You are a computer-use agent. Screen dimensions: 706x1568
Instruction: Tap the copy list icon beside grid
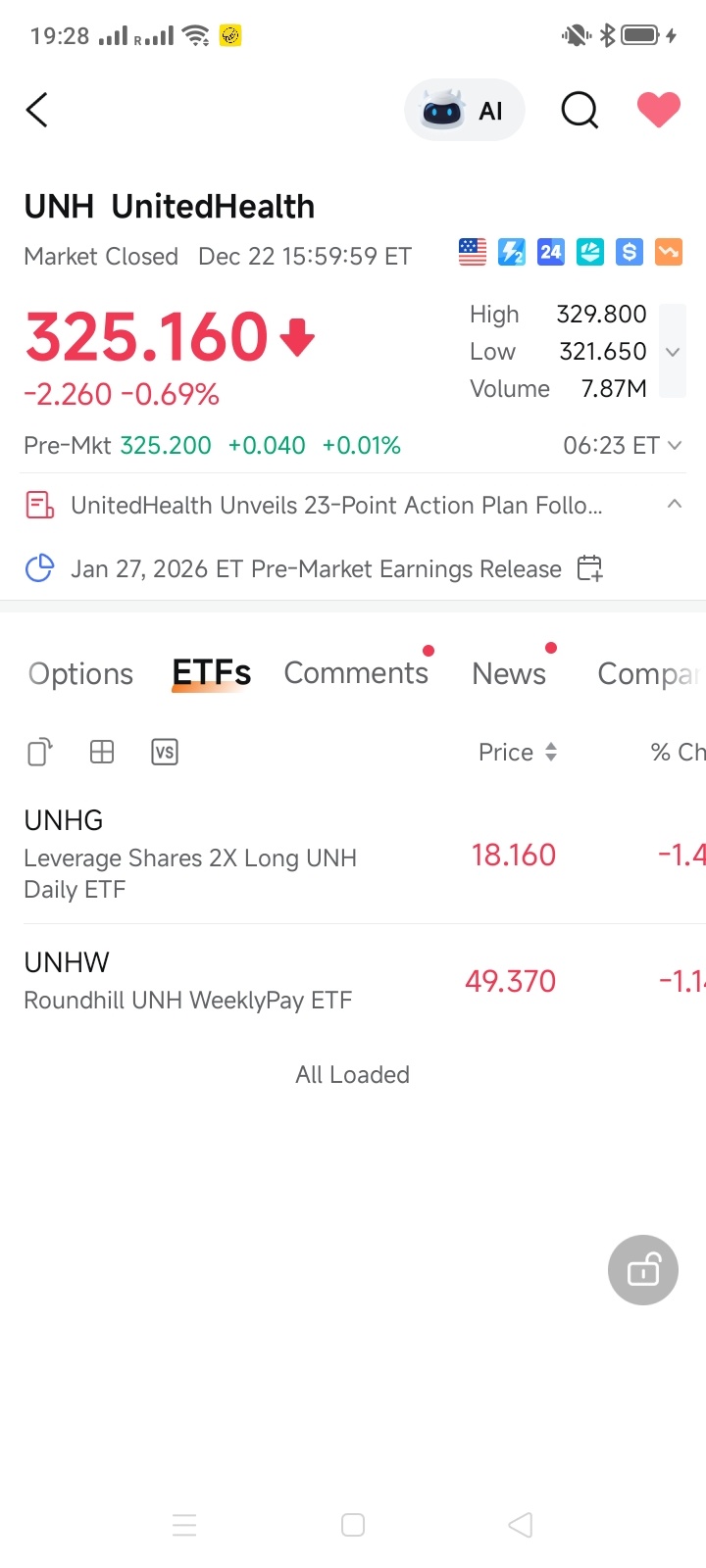(x=40, y=752)
